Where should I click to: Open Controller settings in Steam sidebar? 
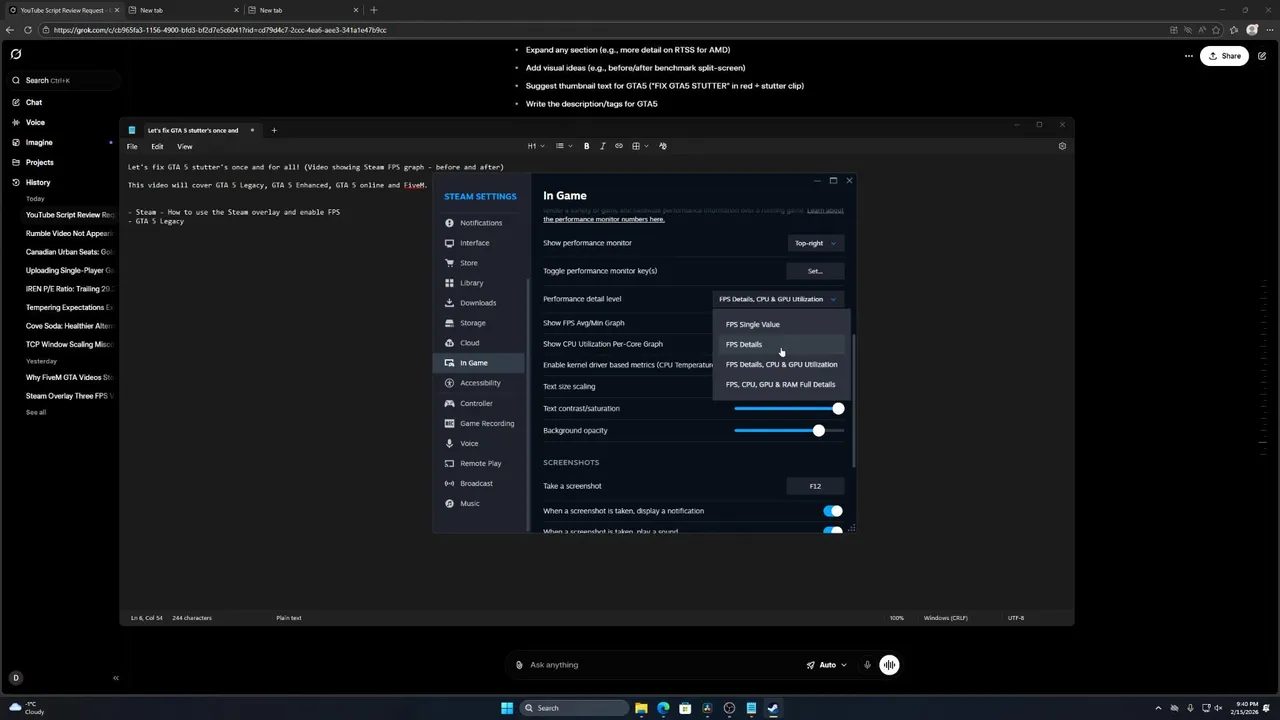point(476,403)
